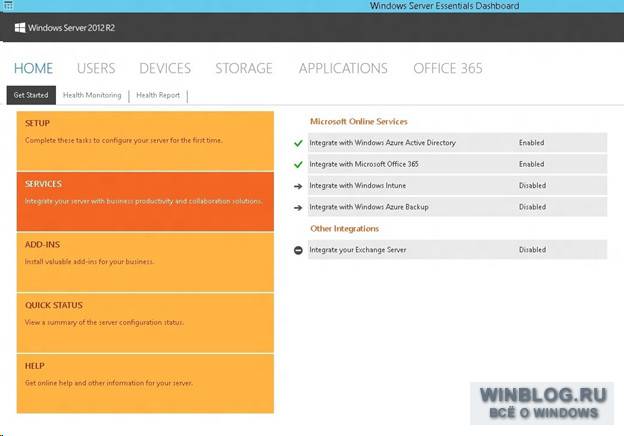Click the Windows logo in header

[x=20, y=27]
